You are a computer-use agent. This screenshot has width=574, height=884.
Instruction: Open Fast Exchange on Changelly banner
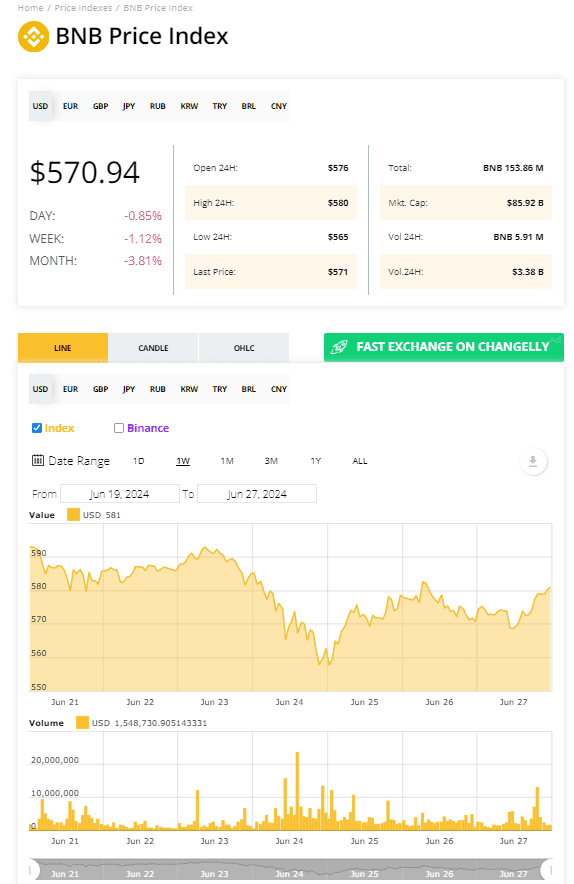click(444, 347)
